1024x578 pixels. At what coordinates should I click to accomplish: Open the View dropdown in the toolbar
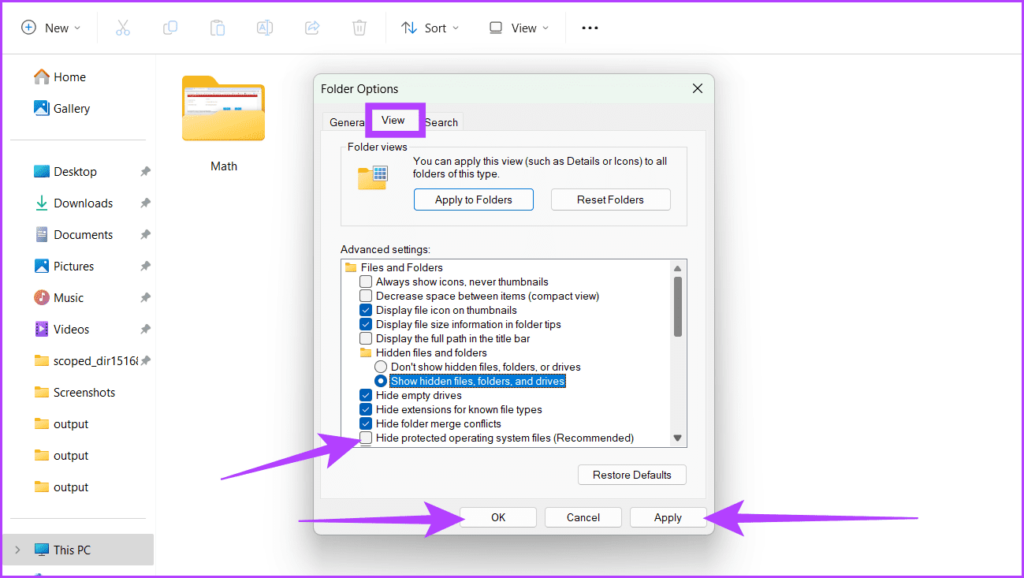[x=517, y=27]
